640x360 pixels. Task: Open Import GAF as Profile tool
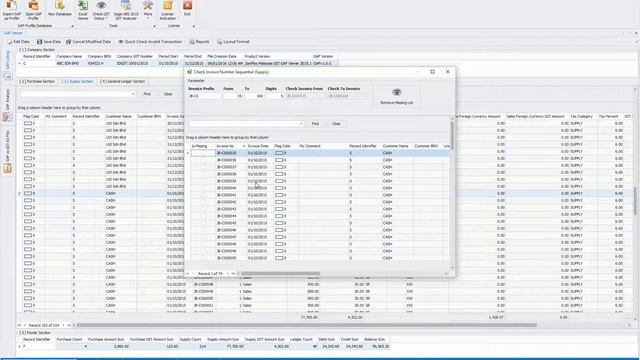point(11,10)
